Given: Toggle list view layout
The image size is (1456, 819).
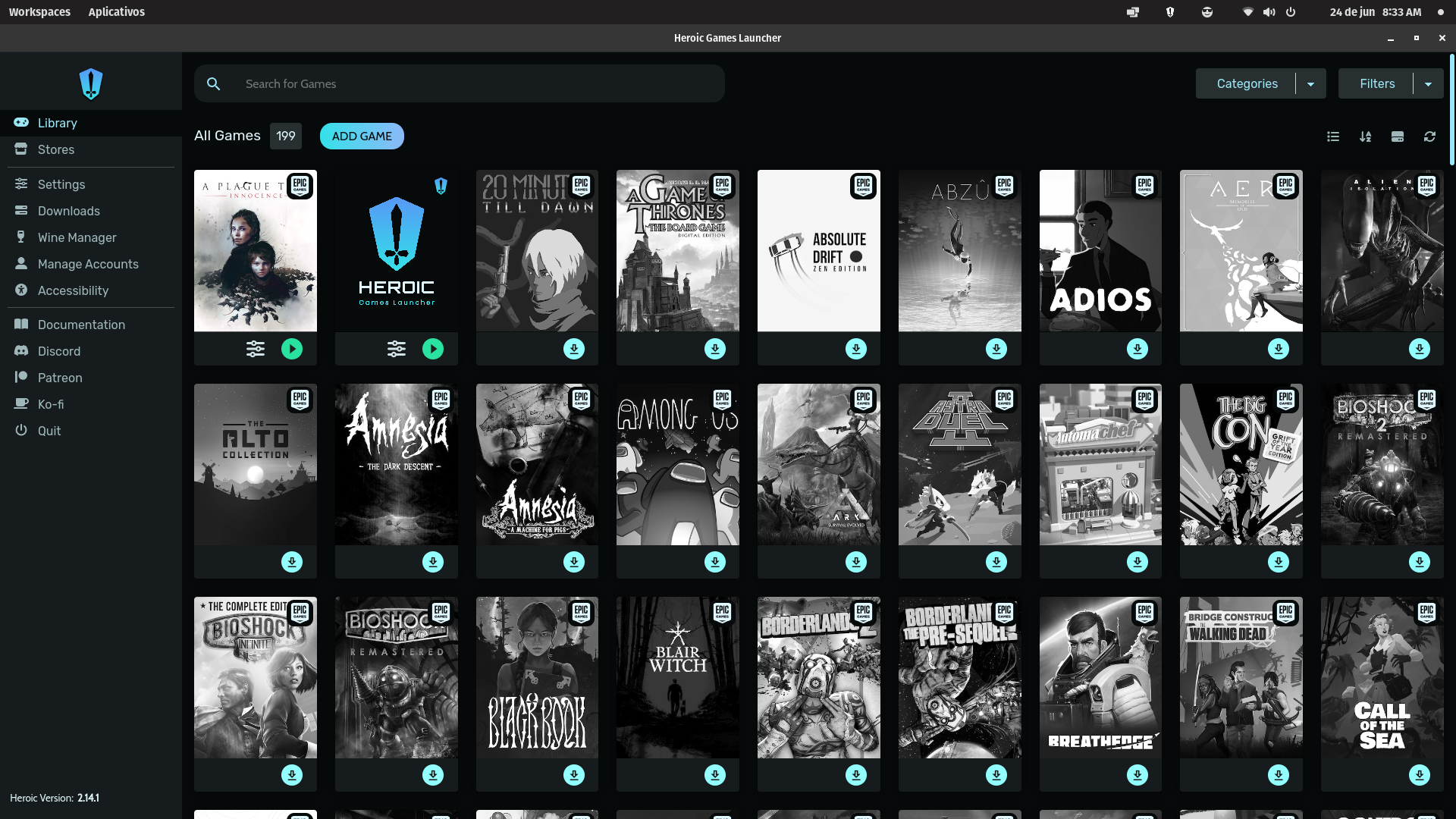Looking at the screenshot, I should (x=1333, y=136).
